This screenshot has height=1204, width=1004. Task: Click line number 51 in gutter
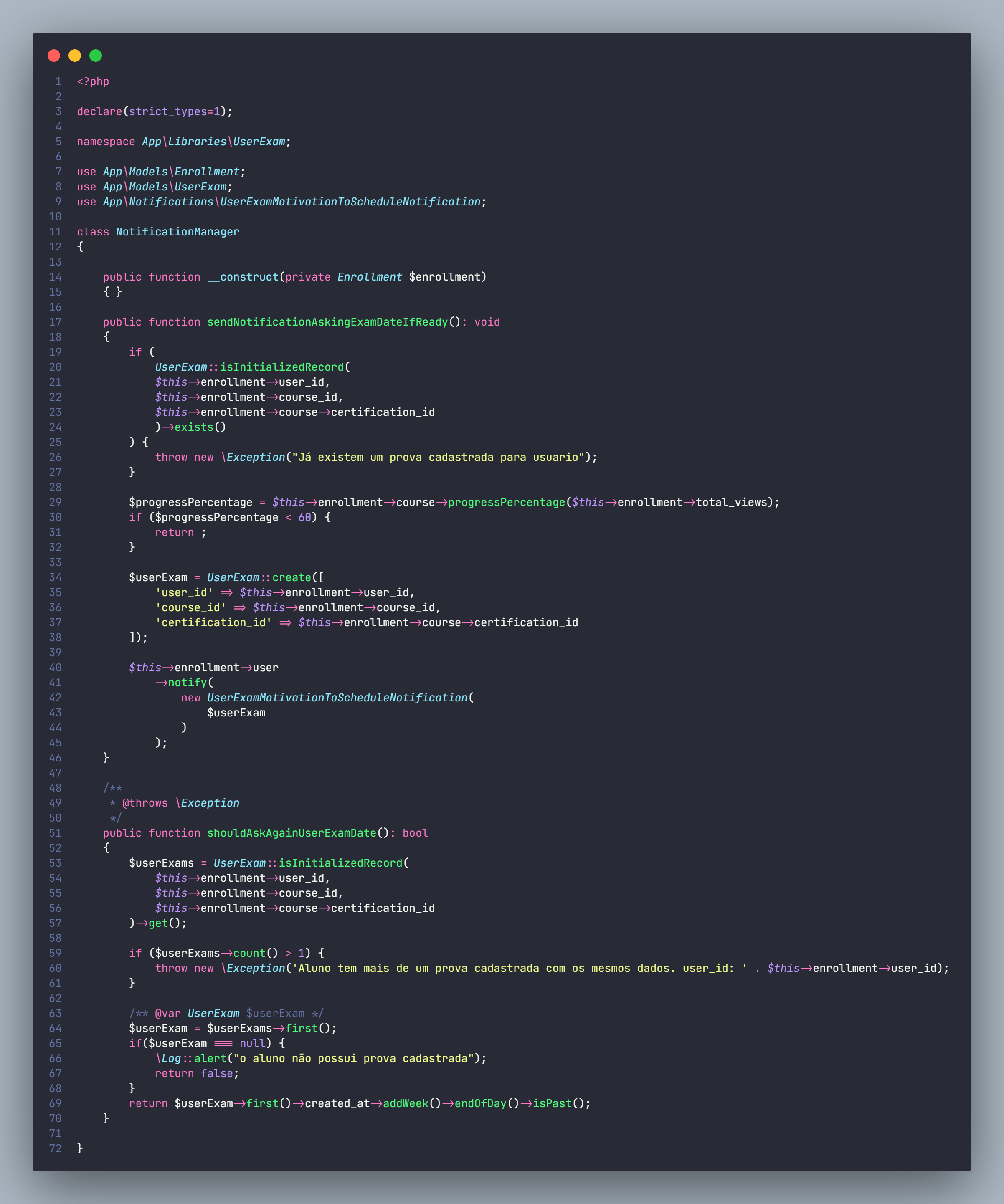coord(55,833)
